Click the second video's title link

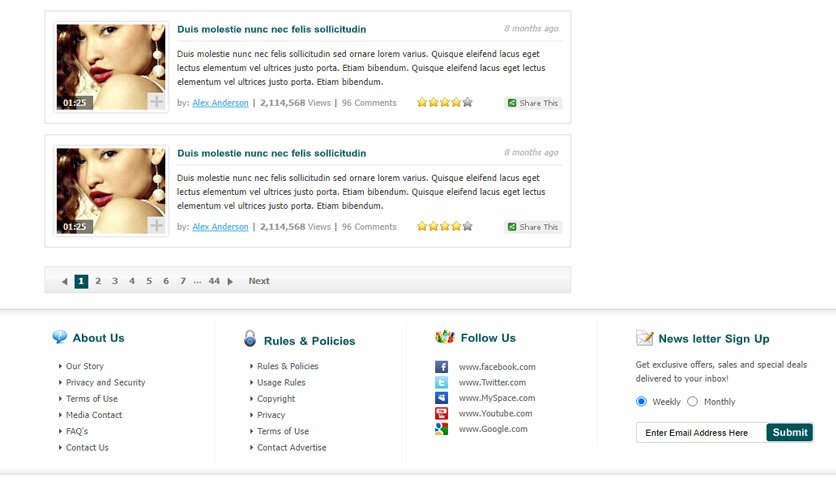271,153
